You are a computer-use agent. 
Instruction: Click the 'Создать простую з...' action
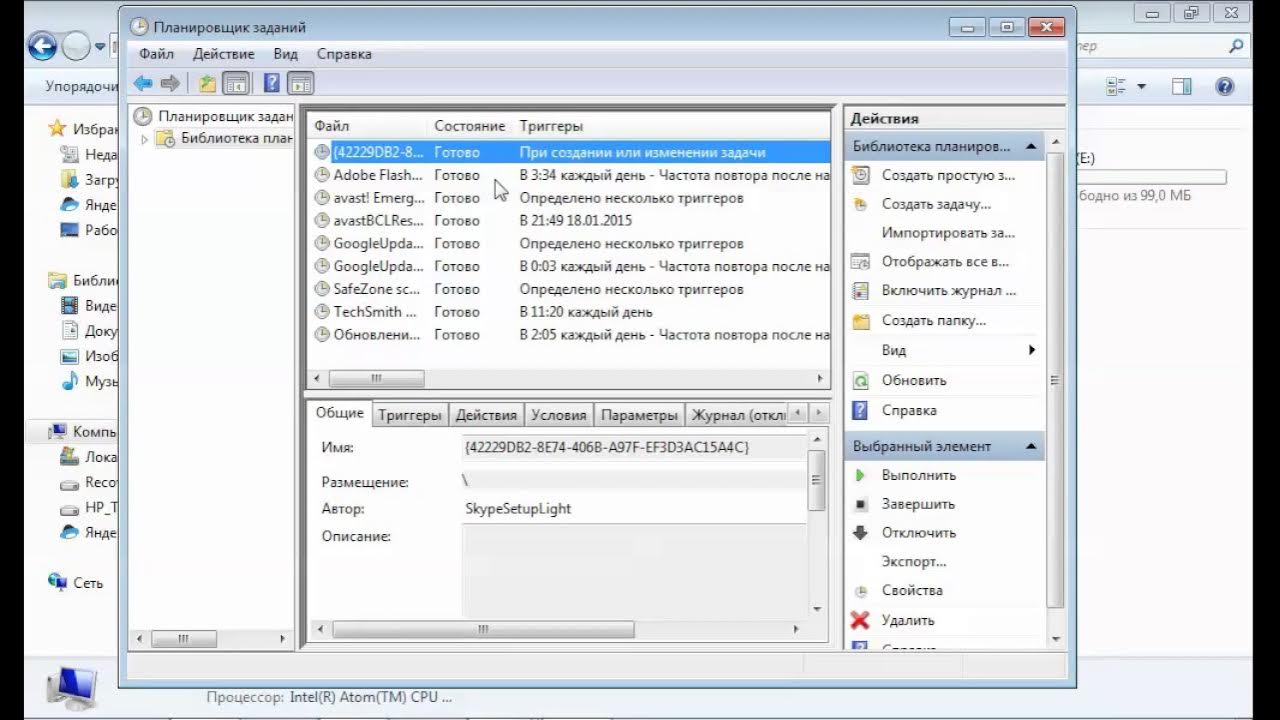pos(947,175)
